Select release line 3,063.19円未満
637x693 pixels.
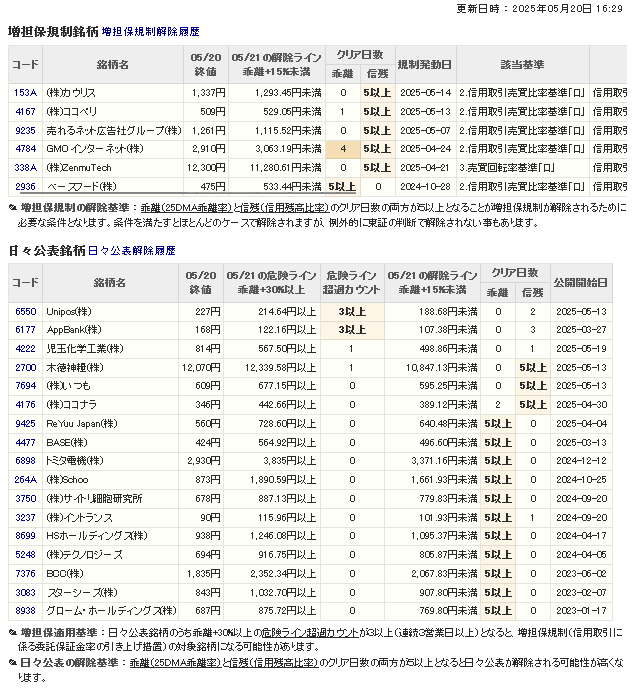point(288,149)
